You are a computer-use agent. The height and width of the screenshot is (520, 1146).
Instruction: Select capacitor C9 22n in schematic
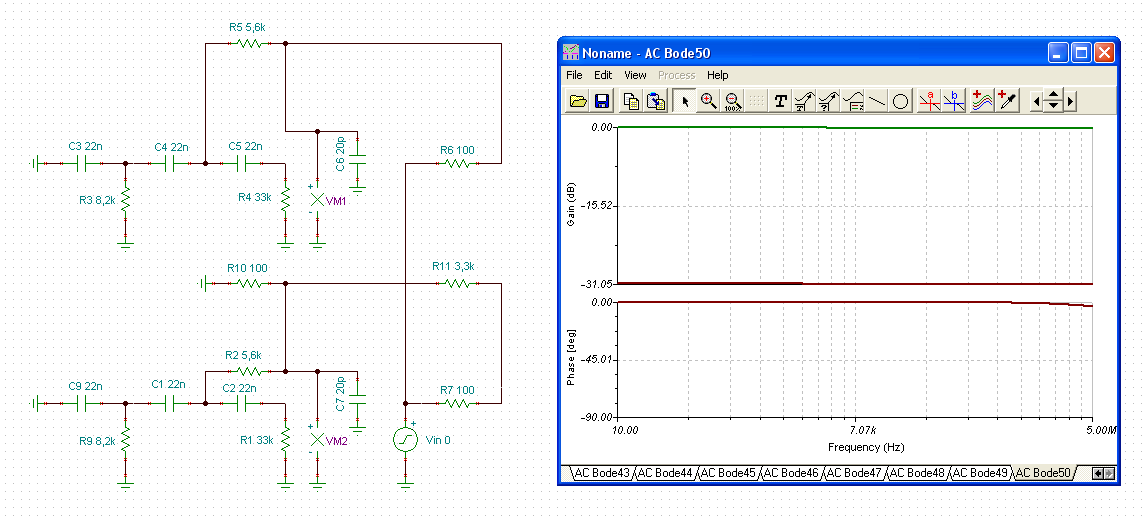click(83, 403)
